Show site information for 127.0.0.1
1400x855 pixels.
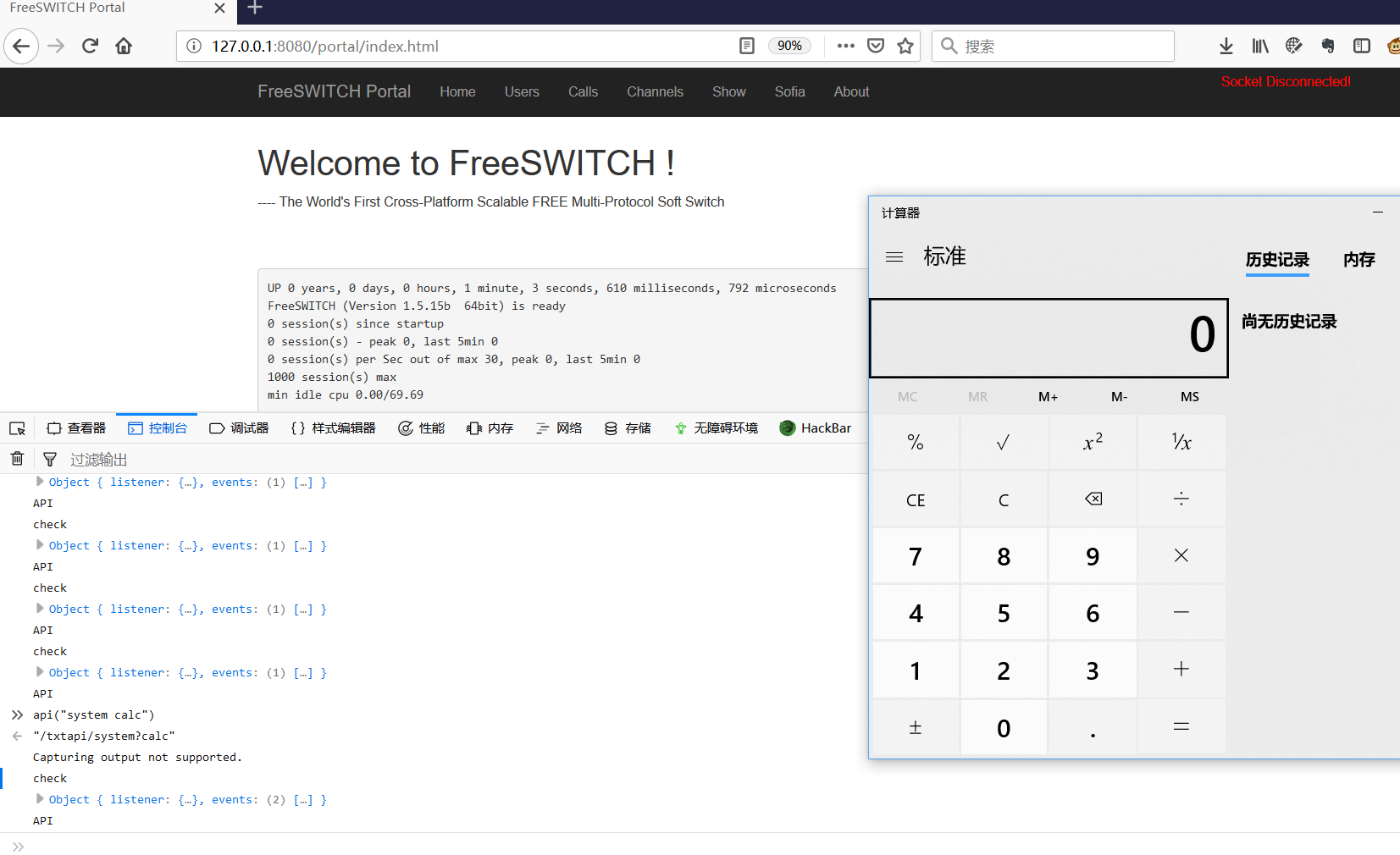[194, 46]
